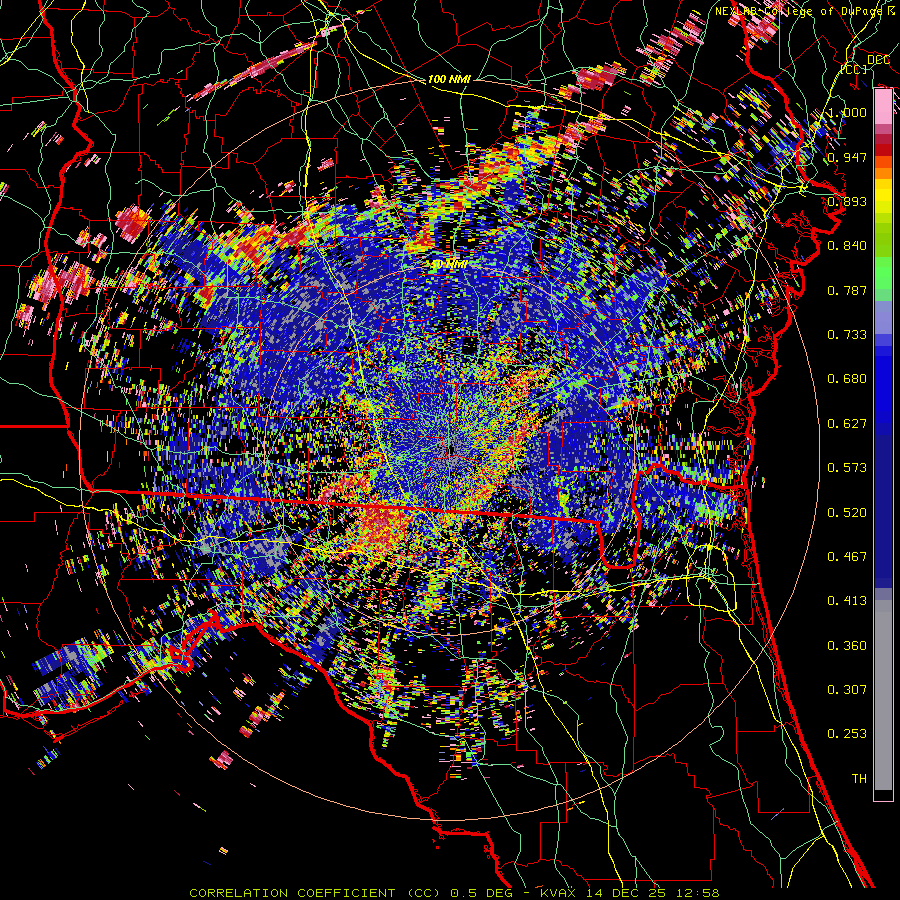Click the 0.893 legend value

click(847, 201)
